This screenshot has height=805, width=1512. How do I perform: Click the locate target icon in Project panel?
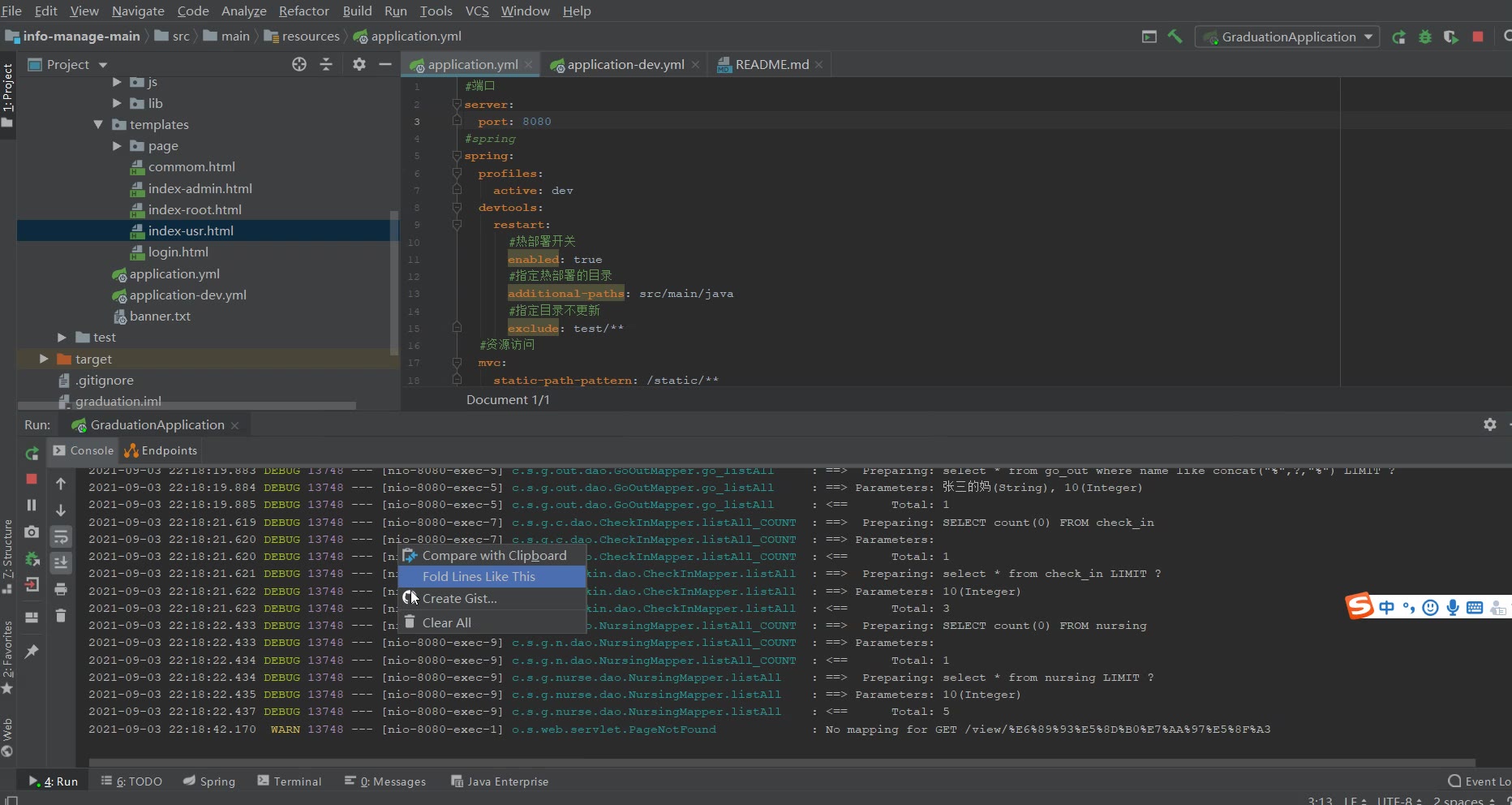tap(299, 64)
